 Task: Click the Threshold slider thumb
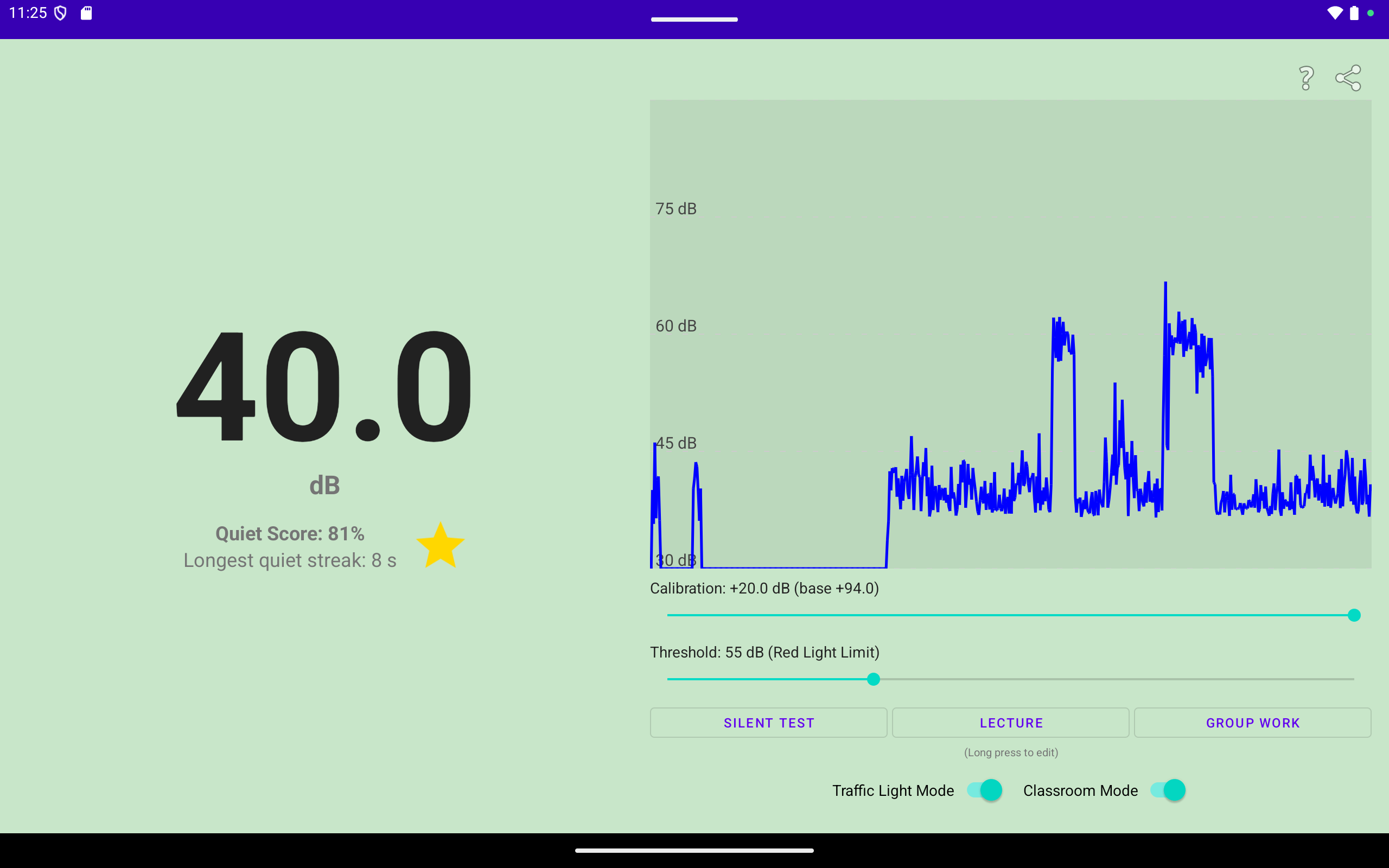[873, 680]
